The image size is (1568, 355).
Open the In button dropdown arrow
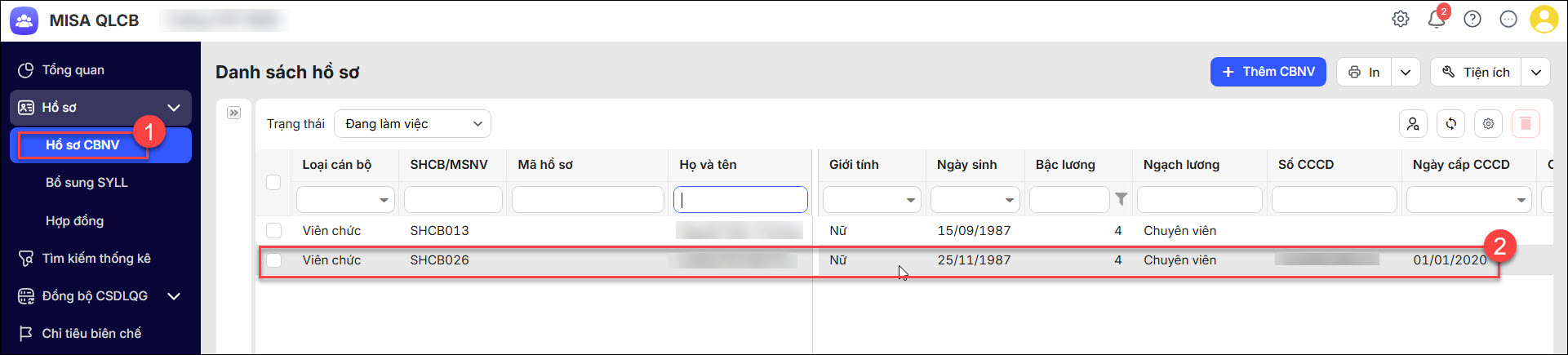point(1406,72)
